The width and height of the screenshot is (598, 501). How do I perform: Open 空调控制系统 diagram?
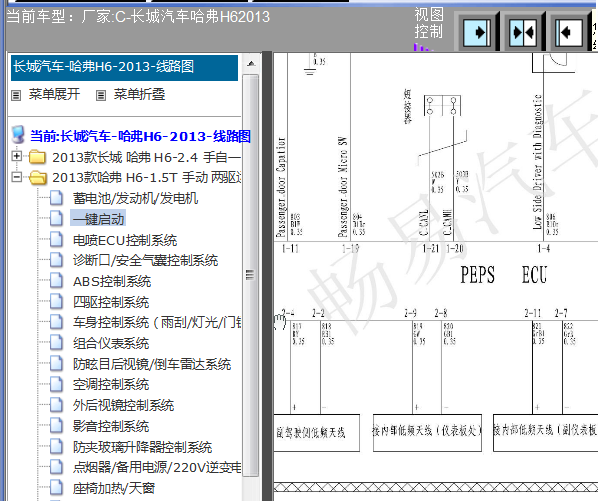111,384
